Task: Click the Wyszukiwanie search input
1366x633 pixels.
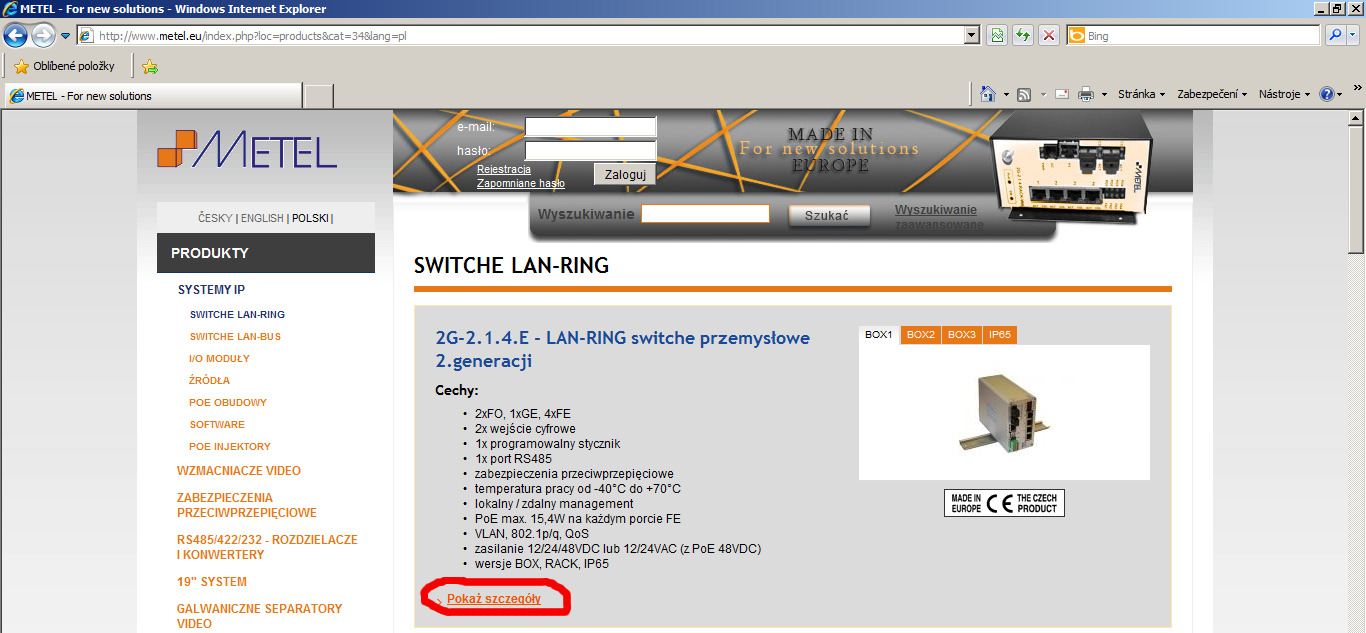Action: 705,214
